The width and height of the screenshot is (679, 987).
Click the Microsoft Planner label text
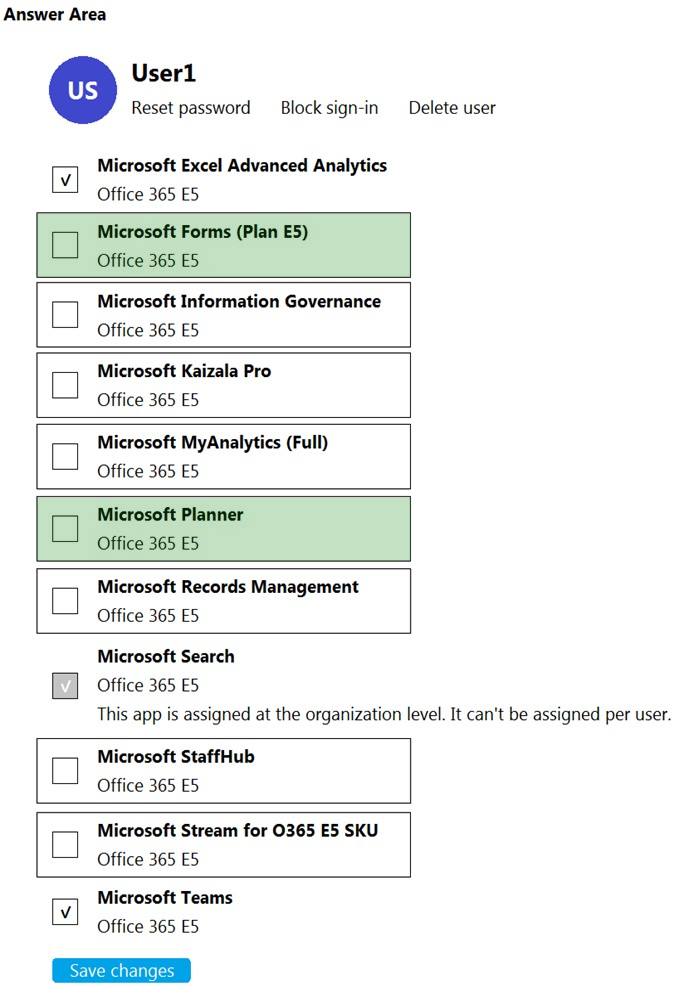click(x=170, y=515)
